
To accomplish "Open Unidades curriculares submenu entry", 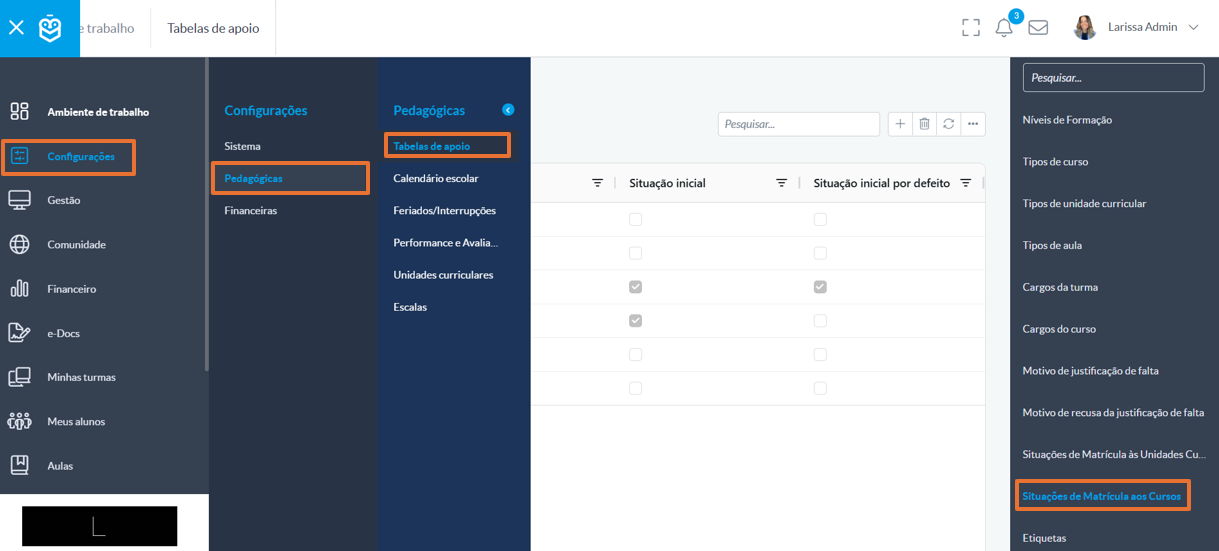I will pos(443,274).
